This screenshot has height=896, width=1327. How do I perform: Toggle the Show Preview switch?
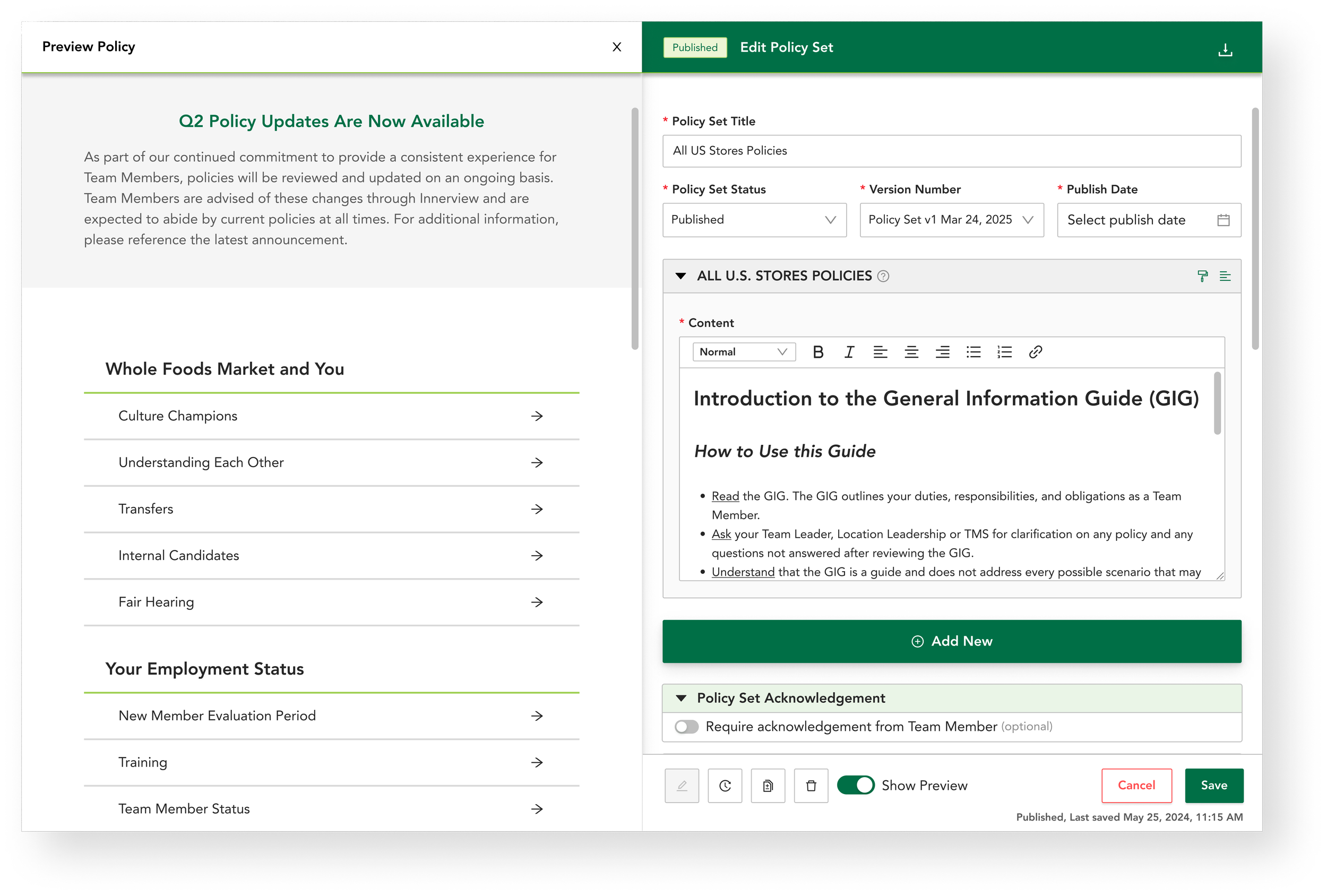pyautogui.click(x=855, y=785)
